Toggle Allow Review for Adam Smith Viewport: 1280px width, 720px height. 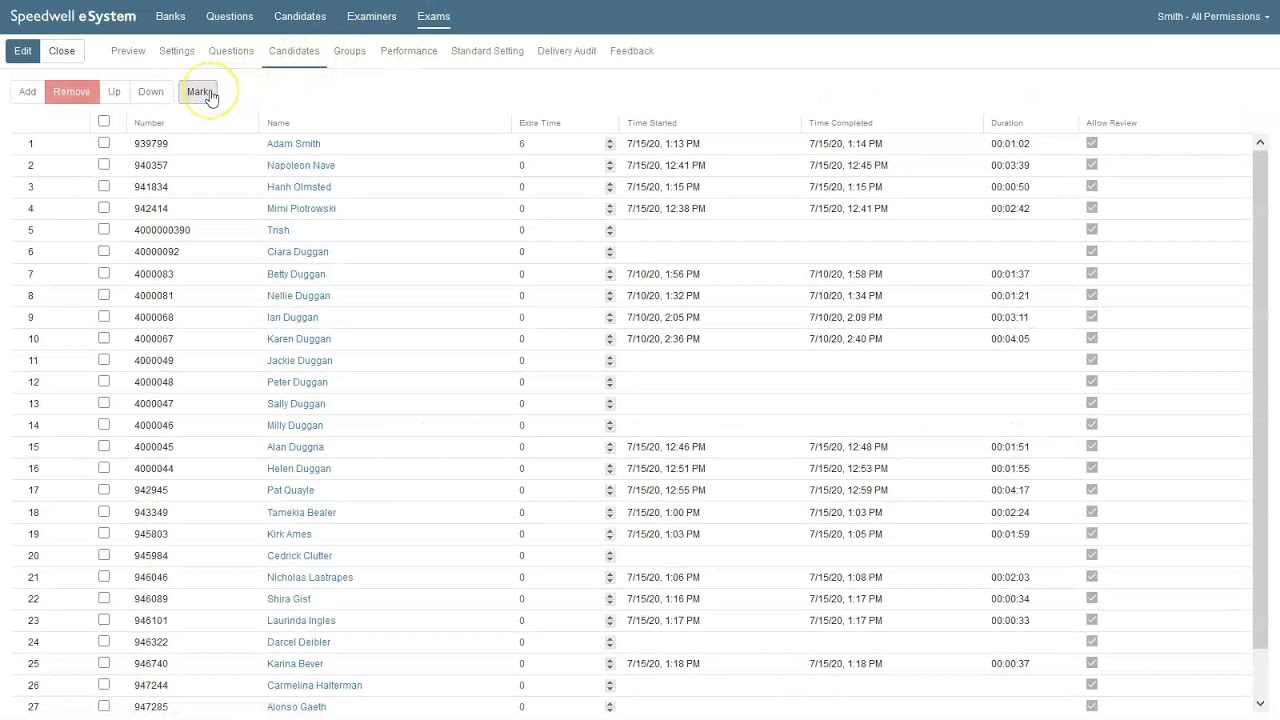click(1092, 143)
